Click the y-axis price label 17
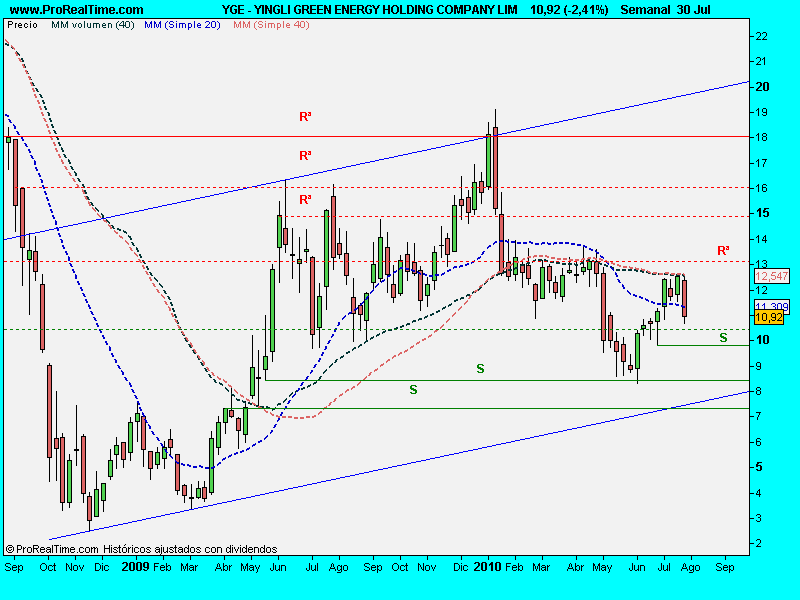Image resolution: width=800 pixels, height=600 pixels. [761, 163]
